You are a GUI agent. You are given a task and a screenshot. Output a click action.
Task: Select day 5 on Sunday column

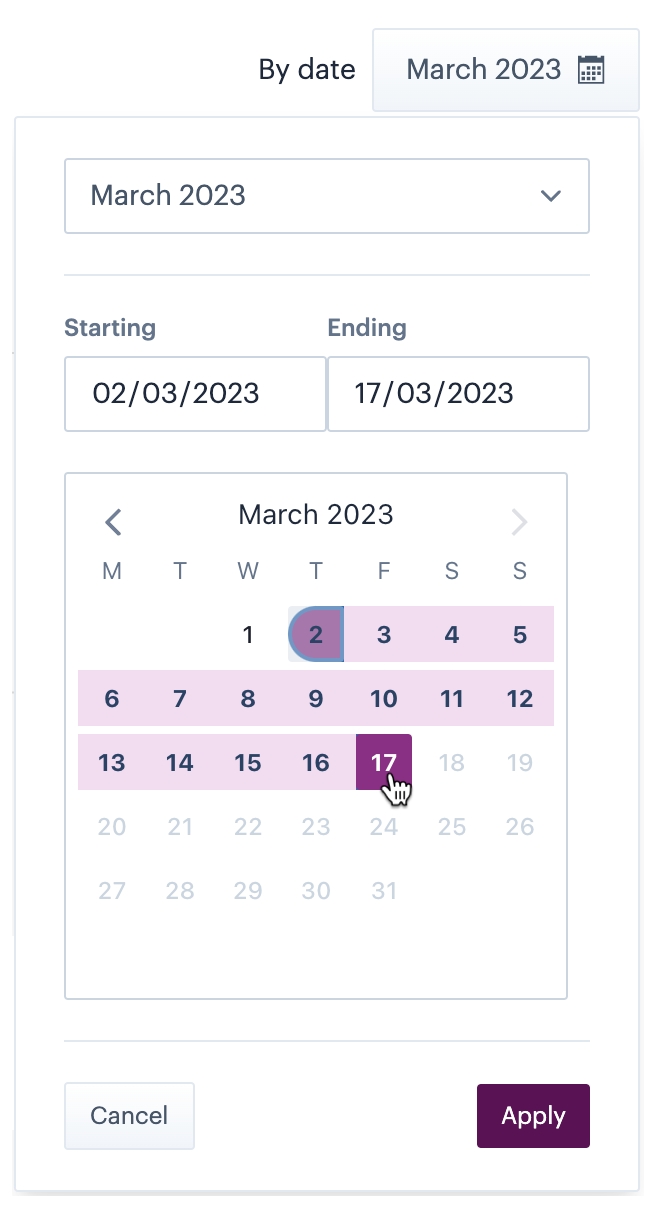pos(520,634)
